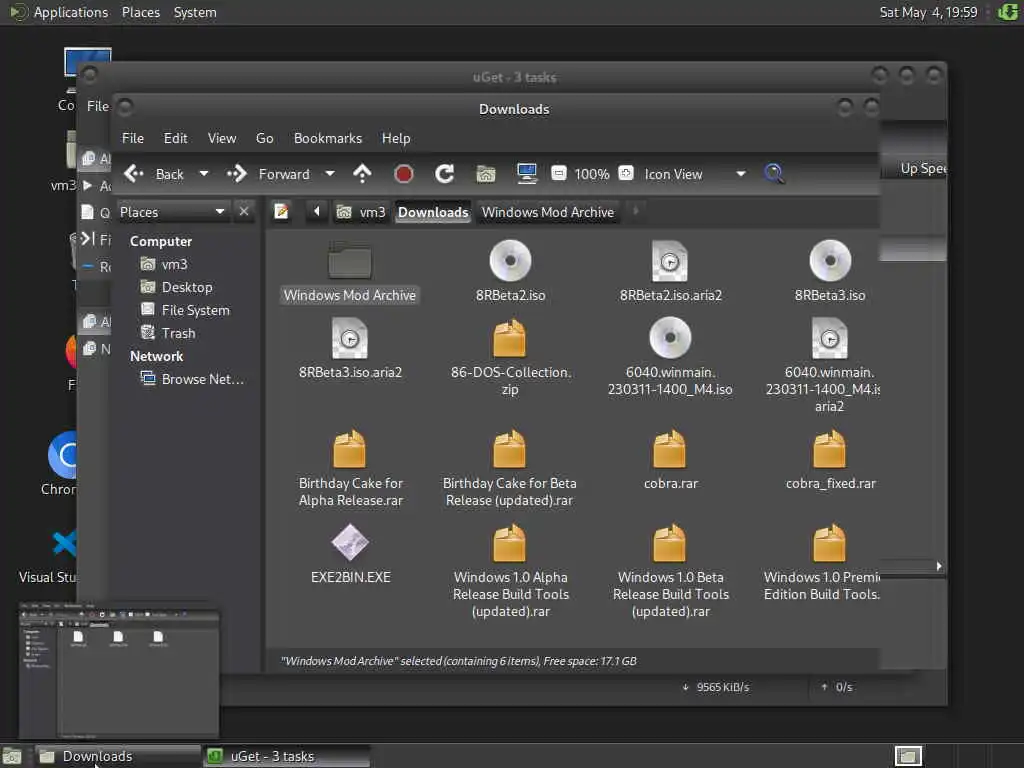The height and width of the screenshot is (768, 1024).
Task: Open the Places sidebar selector dropdown
Action: [x=173, y=212]
